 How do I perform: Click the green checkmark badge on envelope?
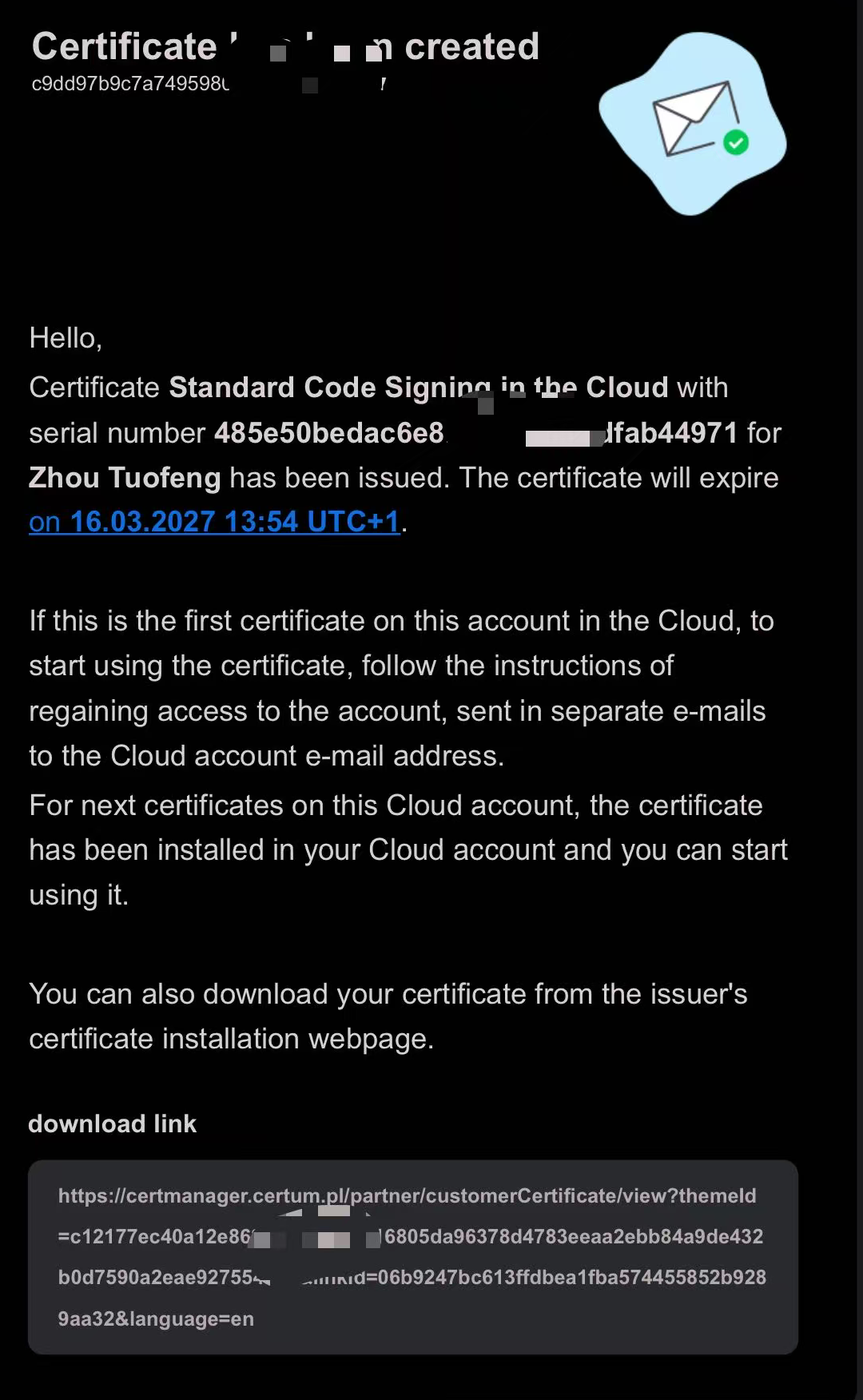(736, 143)
